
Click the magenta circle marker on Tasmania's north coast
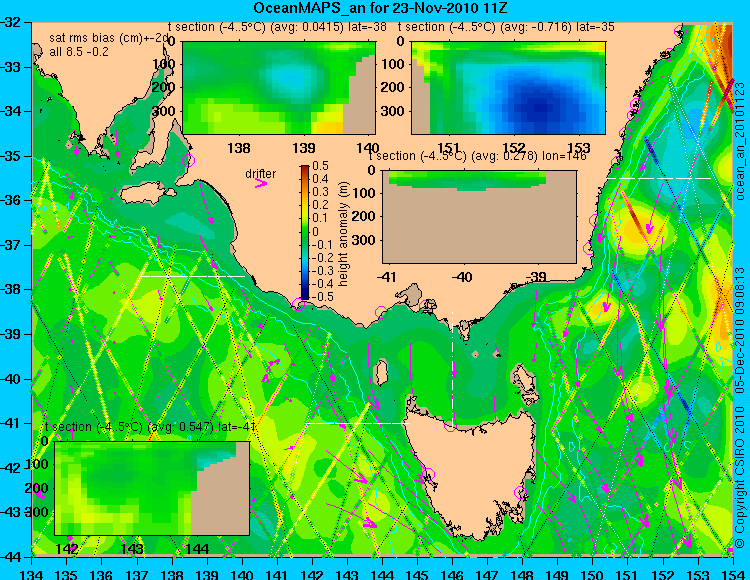pos(450,425)
